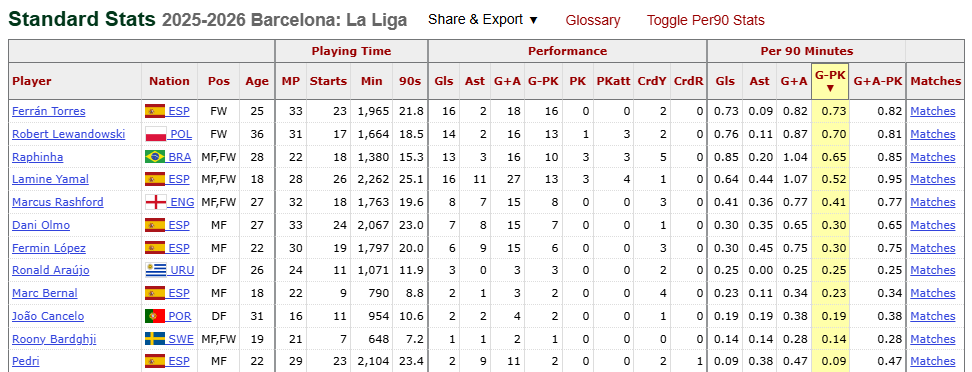Sort table by the Gls performance column

(444, 81)
